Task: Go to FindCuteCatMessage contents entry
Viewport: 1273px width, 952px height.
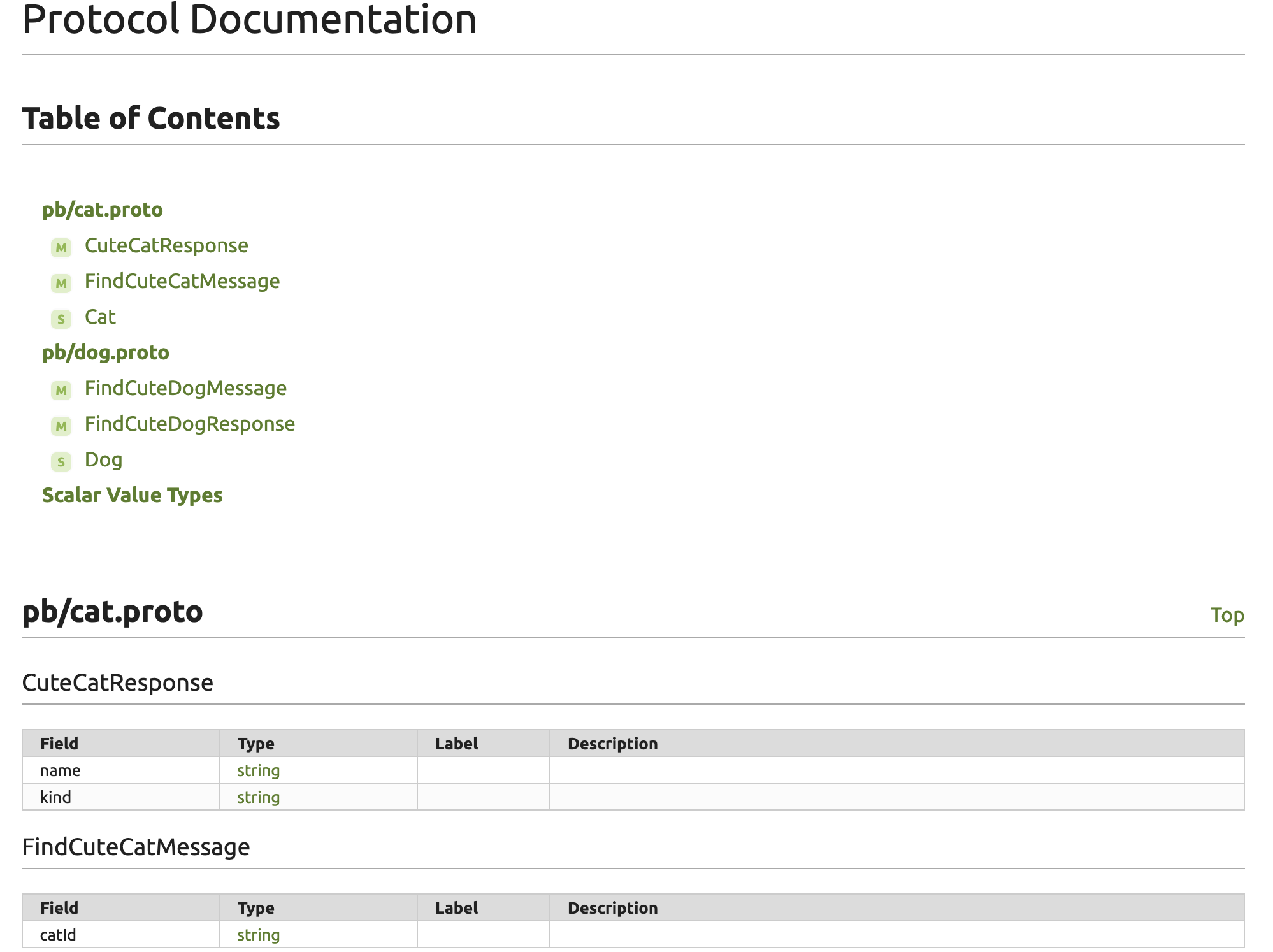Action: [x=182, y=281]
